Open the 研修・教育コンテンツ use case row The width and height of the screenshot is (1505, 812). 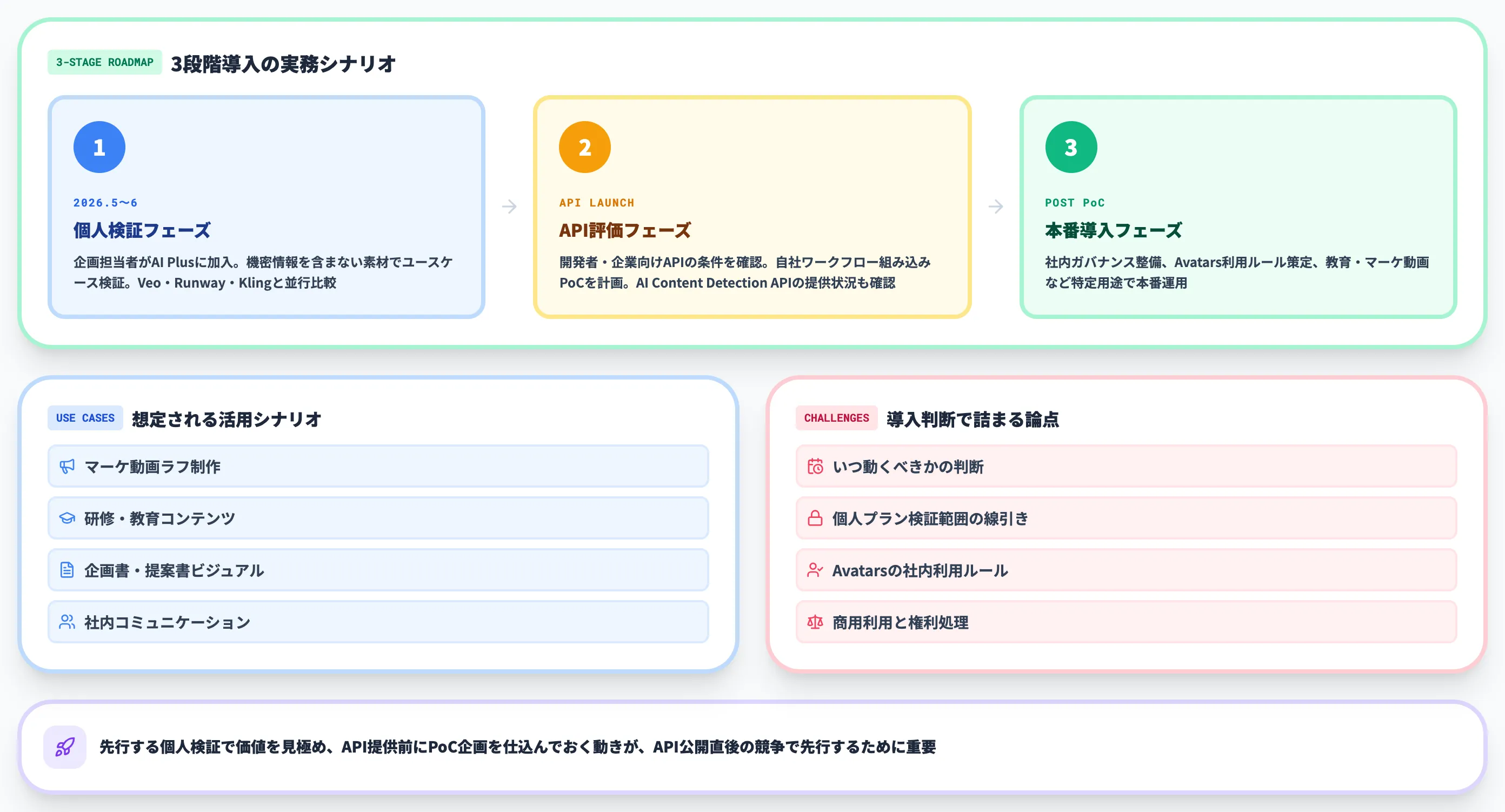[x=378, y=518]
